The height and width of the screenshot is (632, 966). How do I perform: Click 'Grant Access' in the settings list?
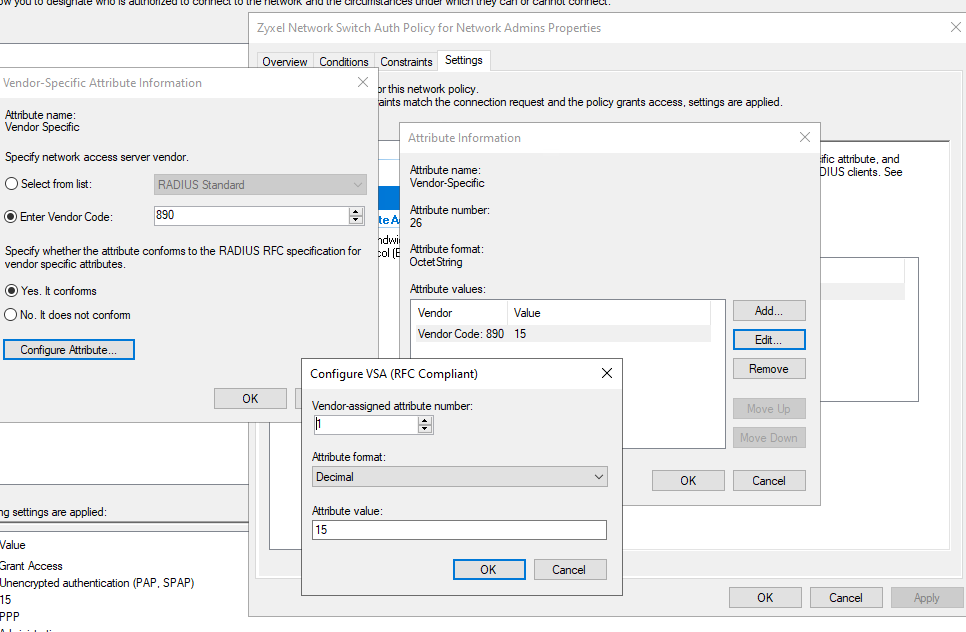(x=31, y=566)
